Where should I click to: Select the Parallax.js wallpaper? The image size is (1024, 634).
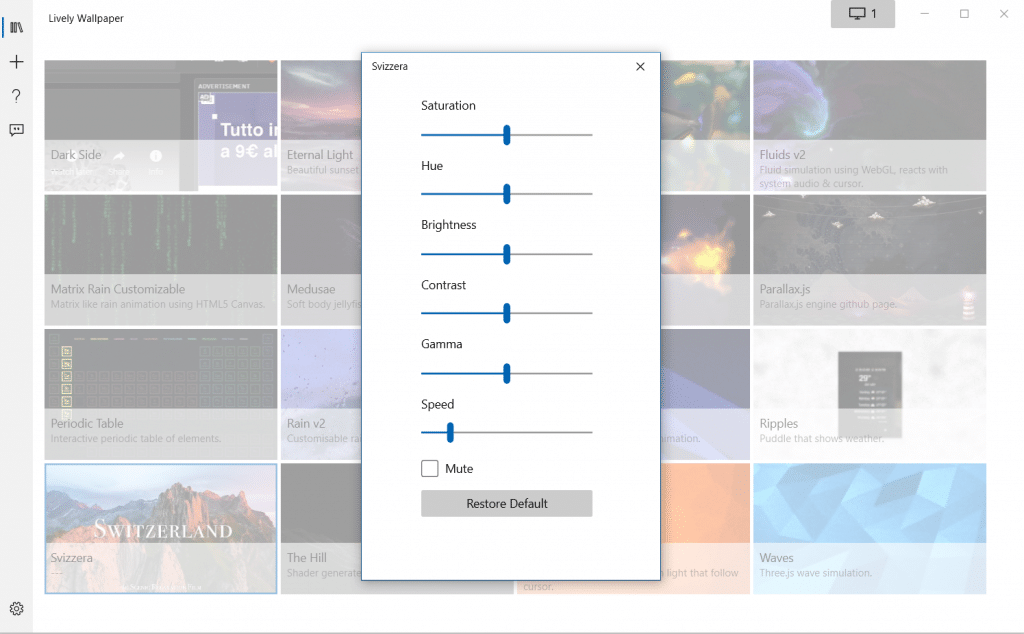[x=869, y=260]
